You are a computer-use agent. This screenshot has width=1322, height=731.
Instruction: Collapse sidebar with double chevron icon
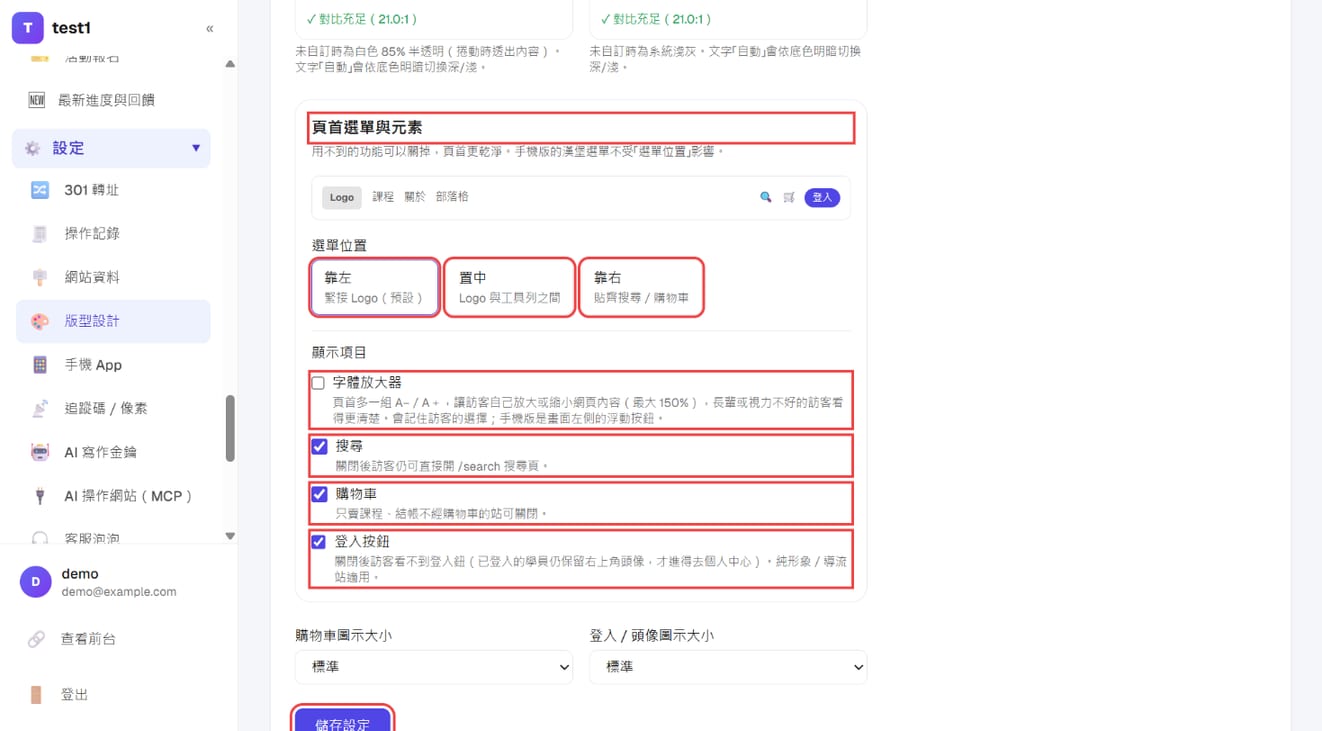(x=209, y=29)
